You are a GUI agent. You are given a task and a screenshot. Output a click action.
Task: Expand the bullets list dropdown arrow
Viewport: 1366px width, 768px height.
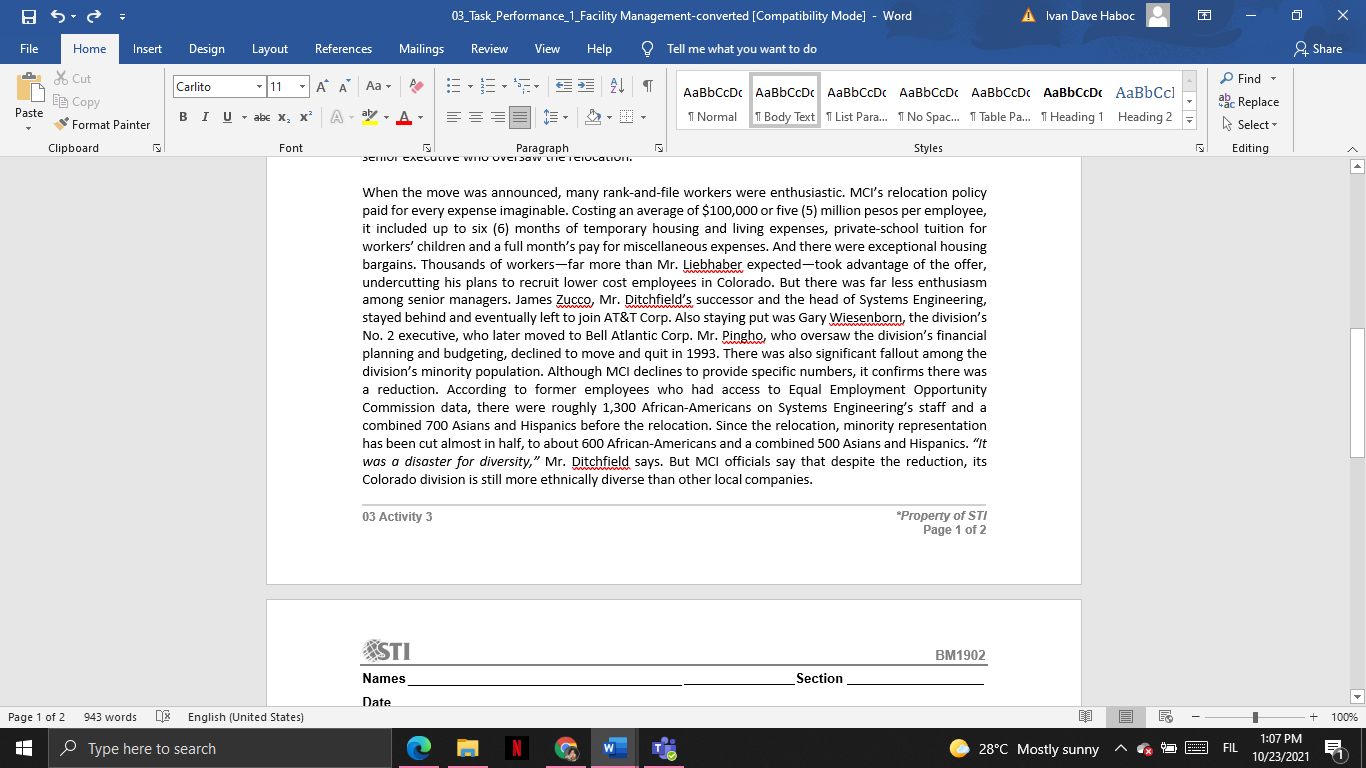tap(468, 87)
